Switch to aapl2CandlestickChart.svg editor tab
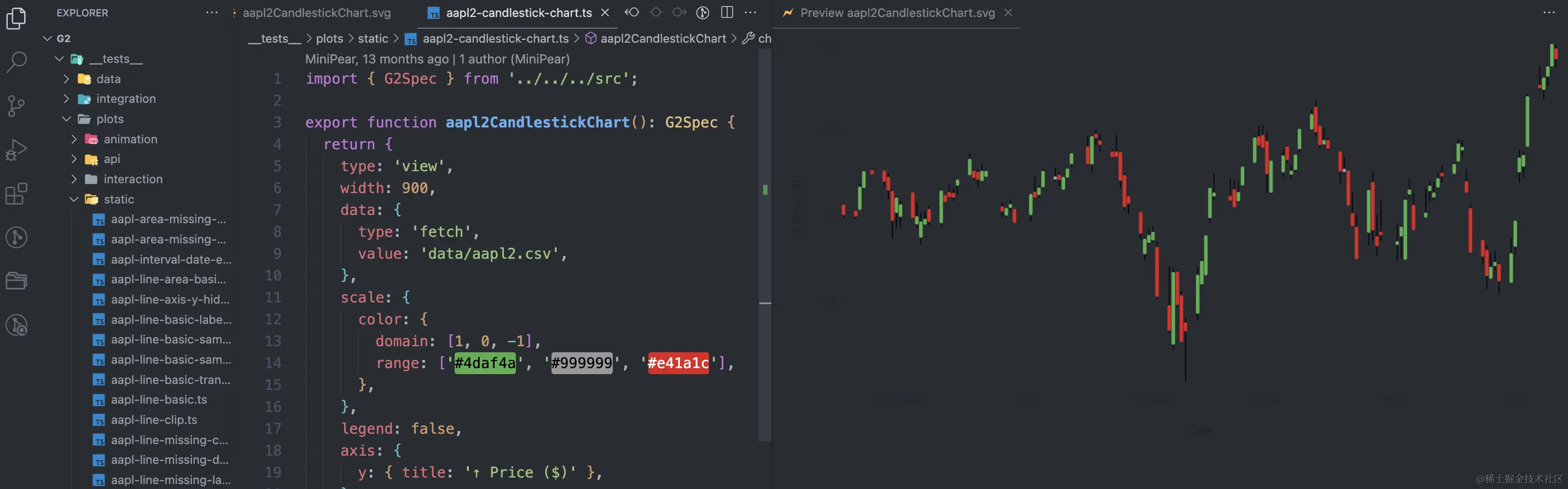1568x489 pixels. [x=317, y=13]
